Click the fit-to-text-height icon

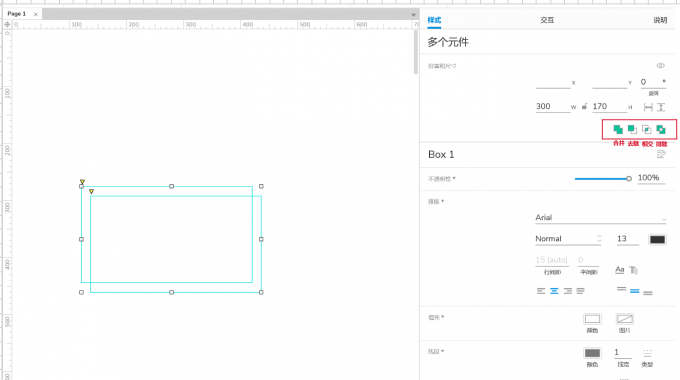[x=661, y=107]
